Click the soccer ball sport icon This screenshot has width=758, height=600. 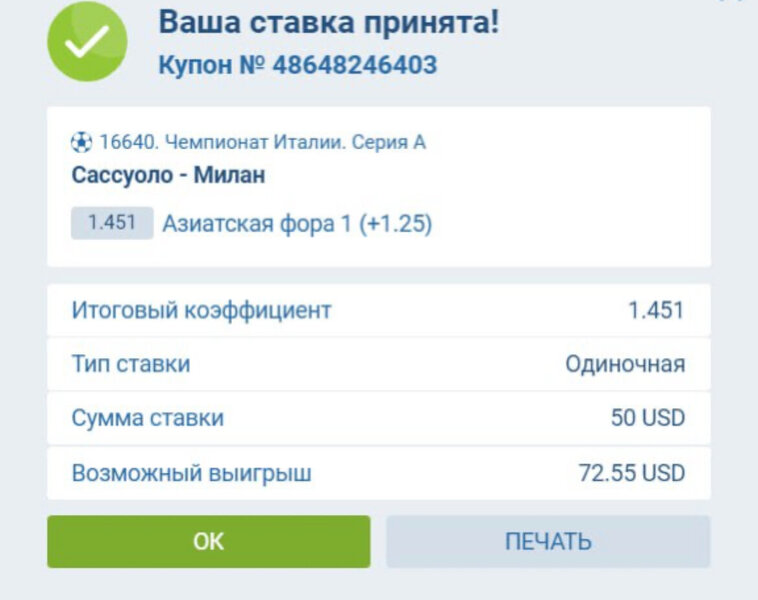[82, 142]
